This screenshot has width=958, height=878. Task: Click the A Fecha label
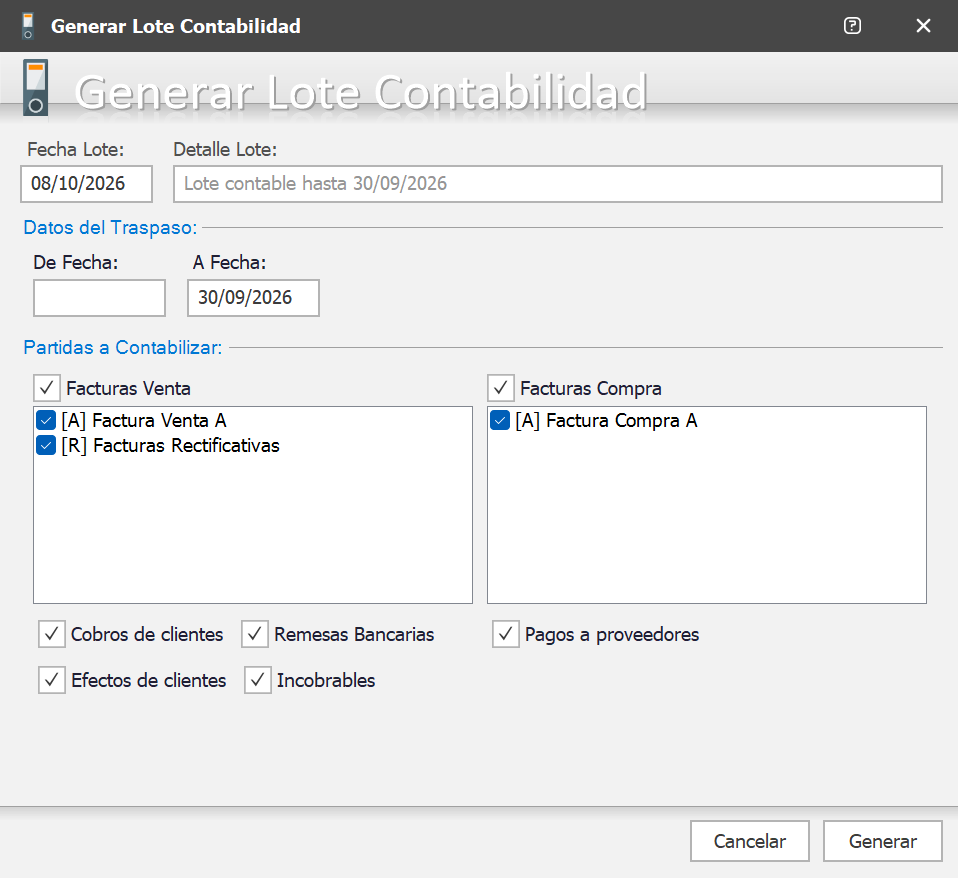(x=230, y=263)
